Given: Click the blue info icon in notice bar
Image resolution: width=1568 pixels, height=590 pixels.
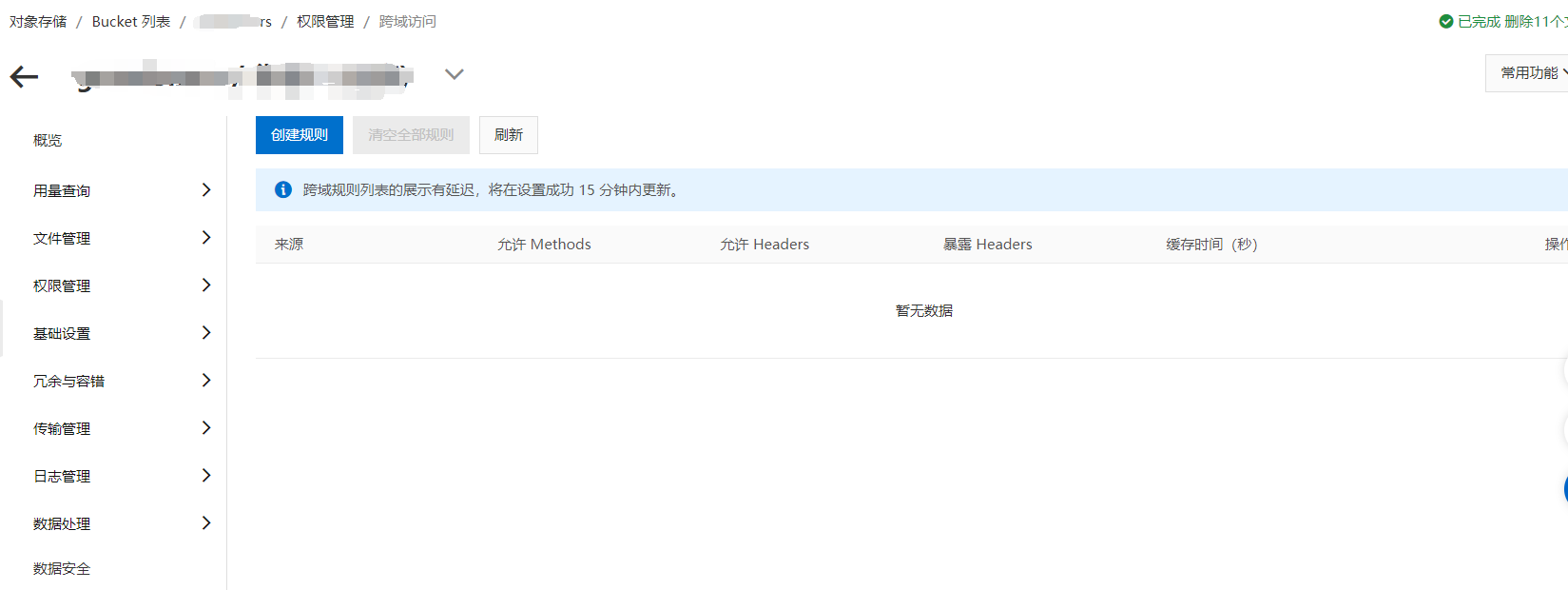Looking at the screenshot, I should (x=283, y=189).
